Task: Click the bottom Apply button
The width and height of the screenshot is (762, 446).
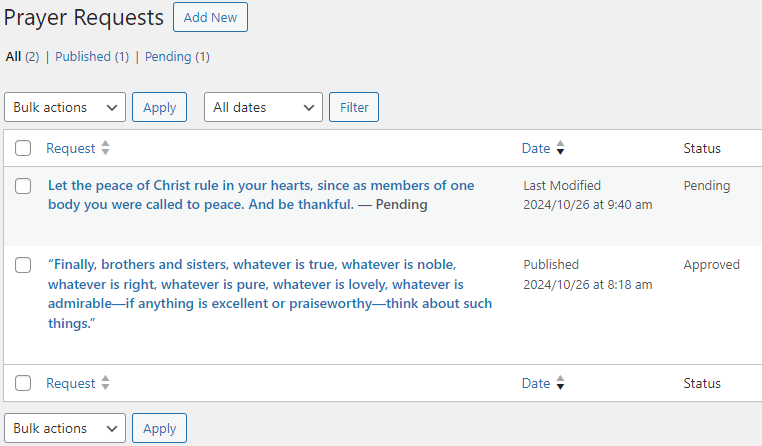Action: click(159, 428)
